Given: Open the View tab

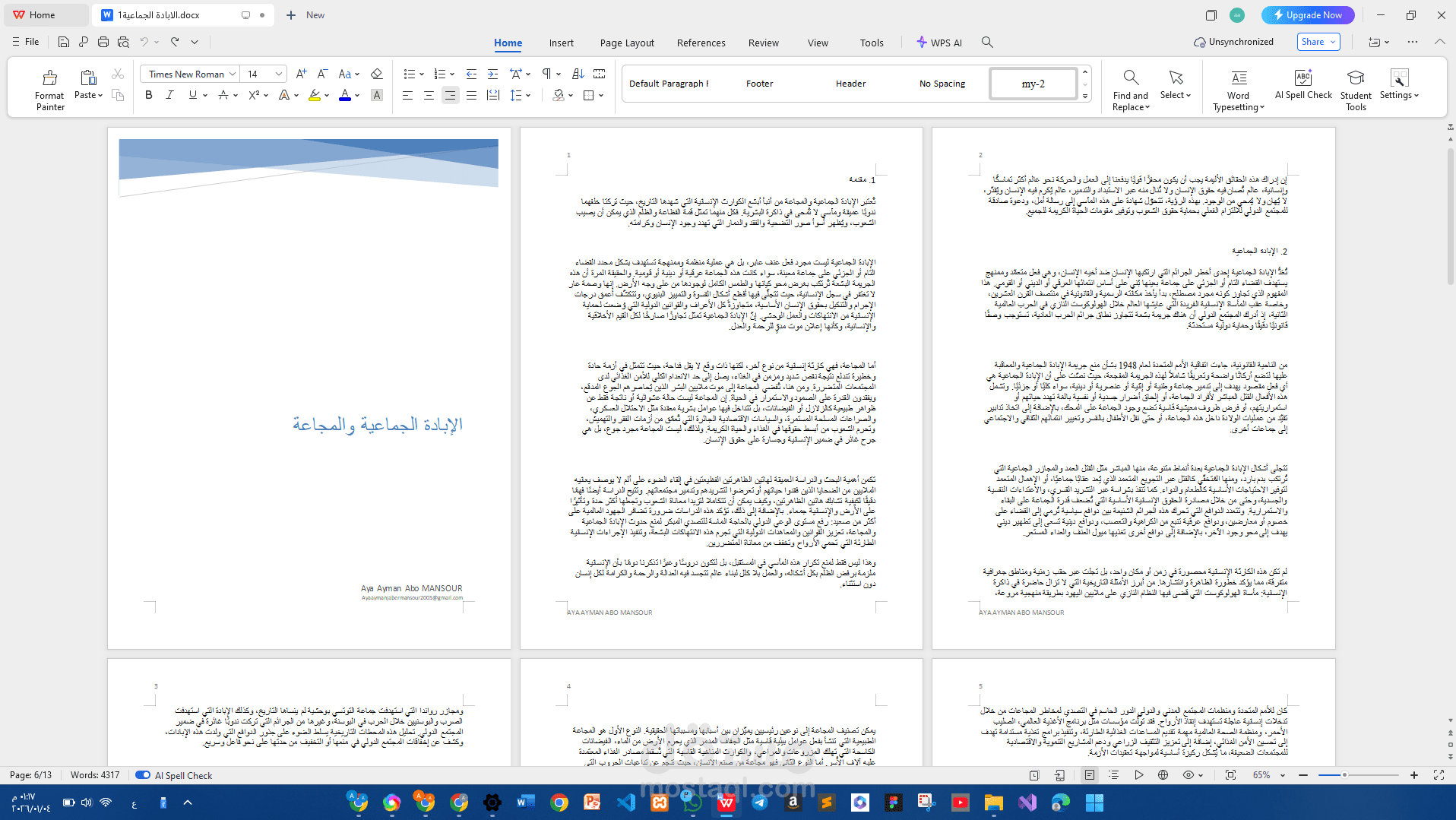Looking at the screenshot, I should pos(818,43).
